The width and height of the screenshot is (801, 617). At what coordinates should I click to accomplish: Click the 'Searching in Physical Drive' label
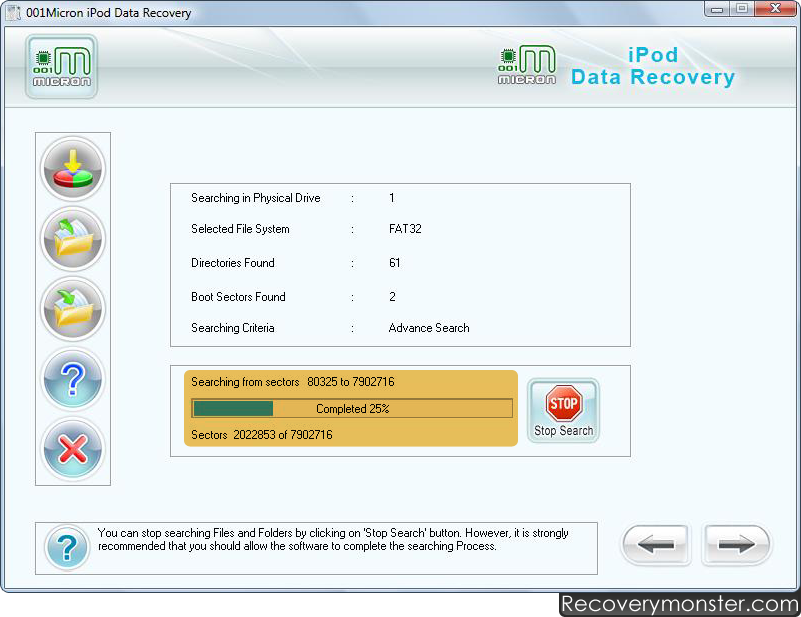pyautogui.click(x=255, y=198)
